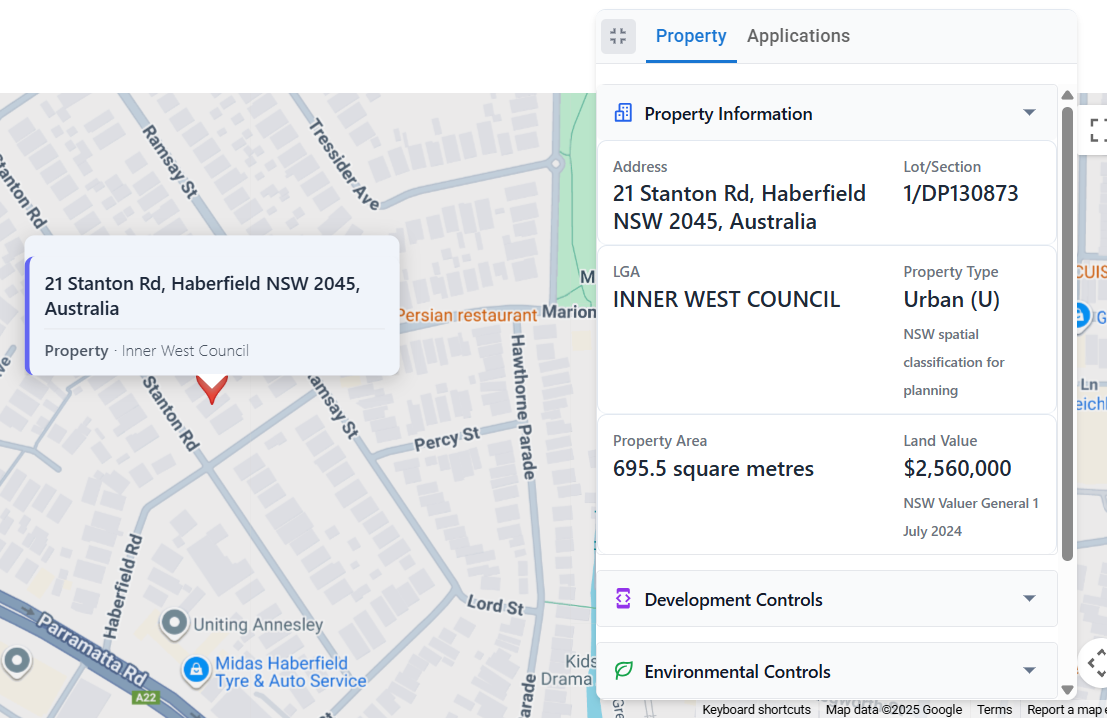Screen dimensions: 1107x720
Task: Expand the Development Controls section
Action: pos(1029,598)
